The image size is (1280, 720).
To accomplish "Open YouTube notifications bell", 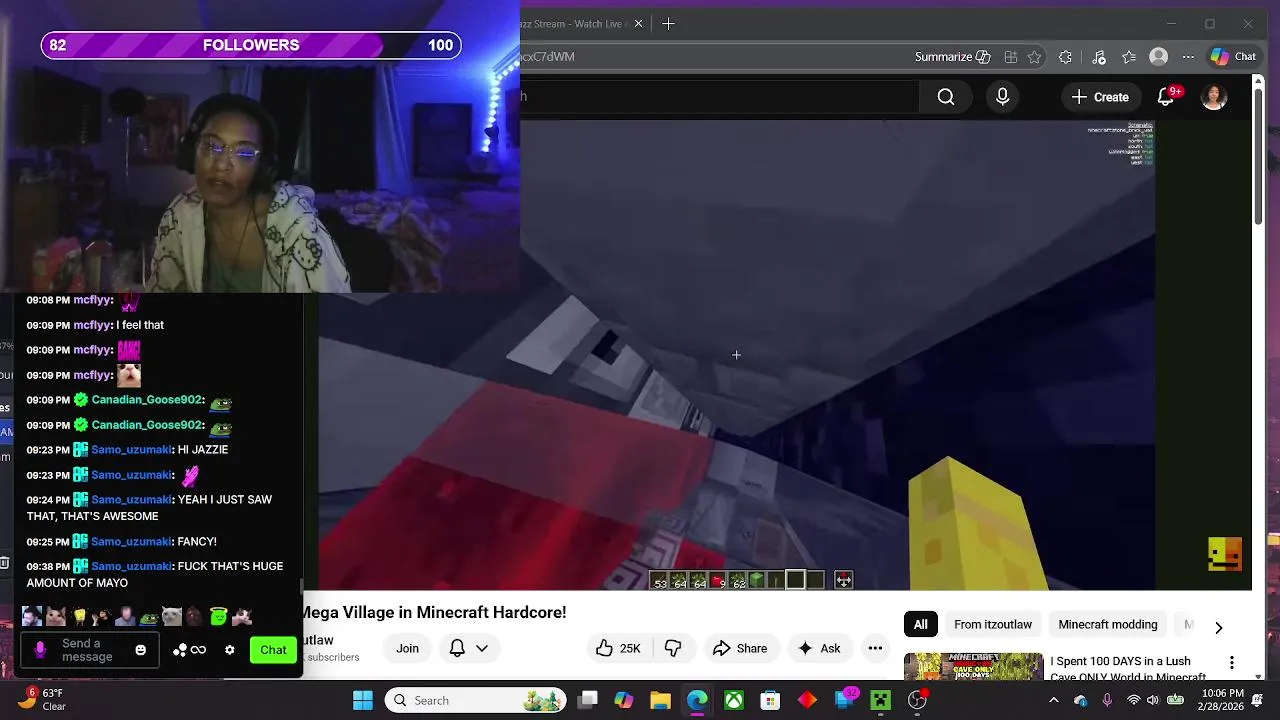I will click(x=1166, y=97).
